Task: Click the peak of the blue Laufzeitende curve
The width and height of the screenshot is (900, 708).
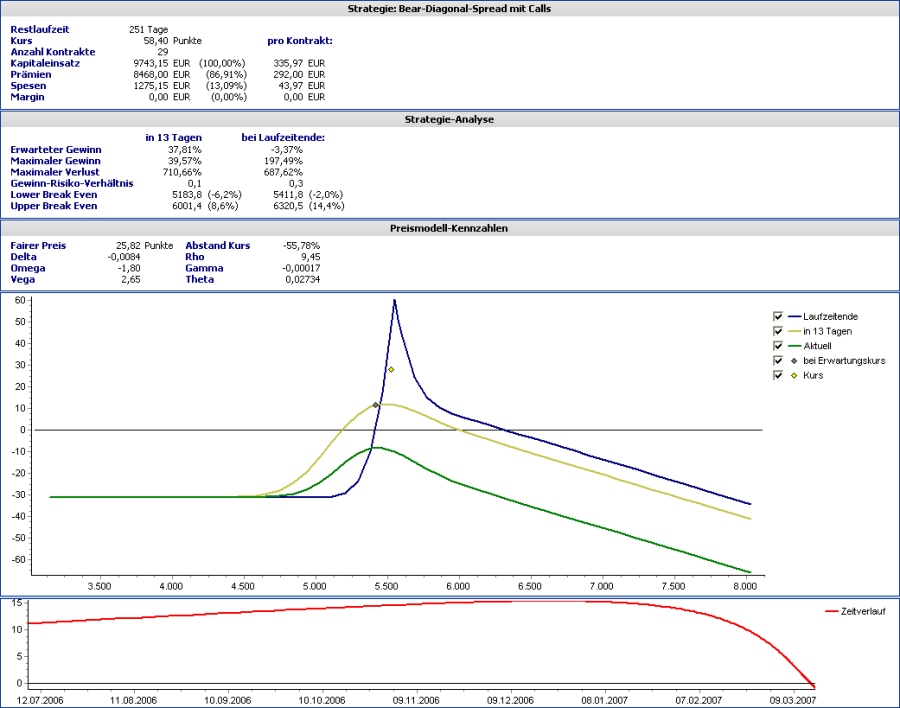Action: tap(395, 300)
